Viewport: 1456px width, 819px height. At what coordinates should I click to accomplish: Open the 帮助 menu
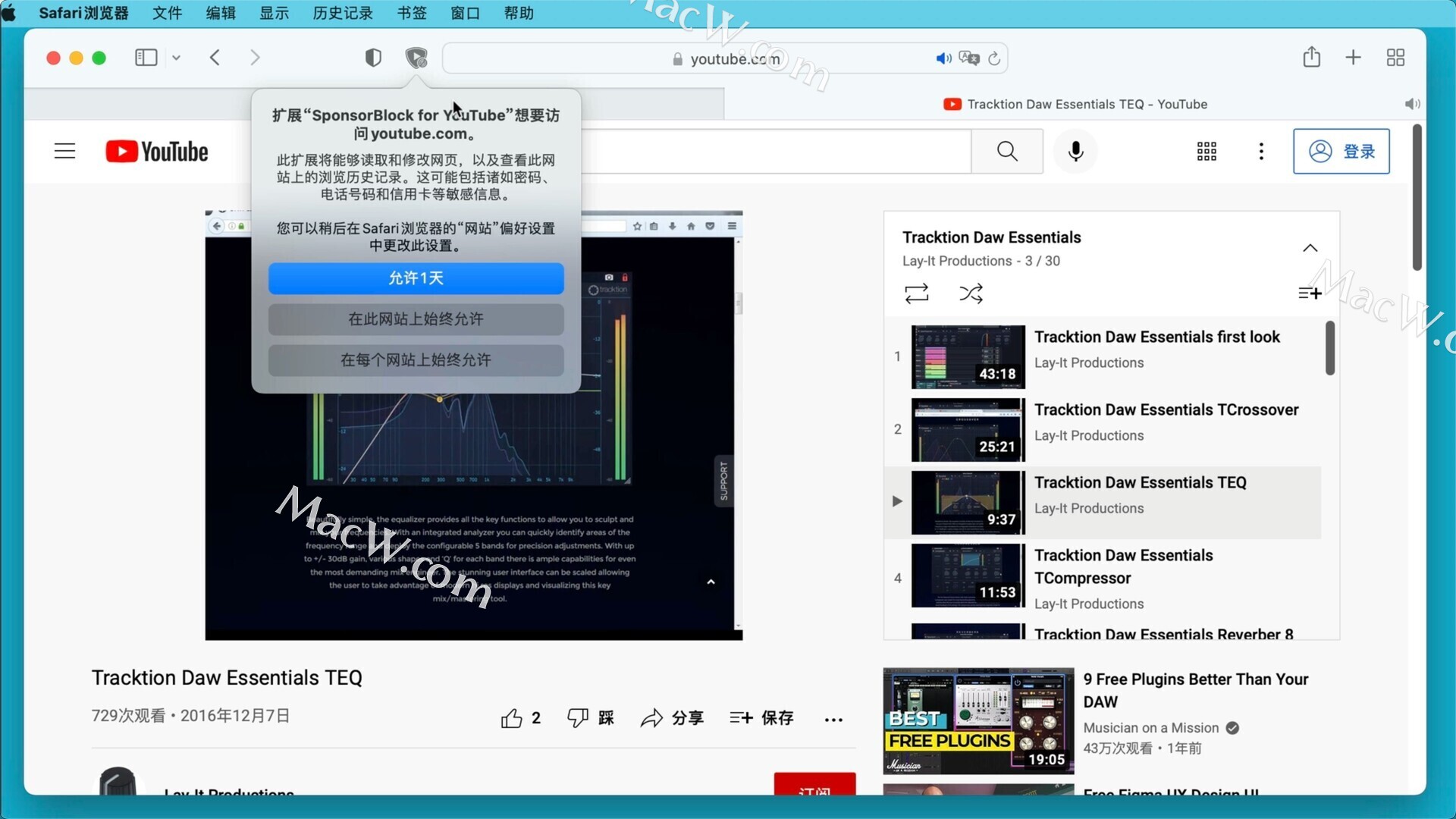(x=519, y=13)
